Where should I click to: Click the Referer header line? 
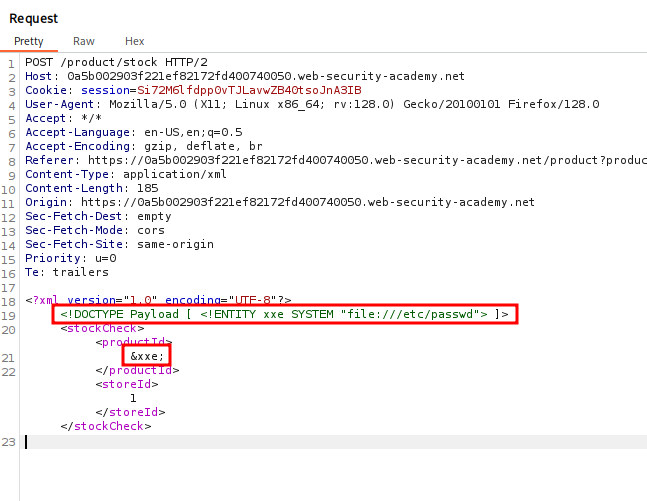336,161
